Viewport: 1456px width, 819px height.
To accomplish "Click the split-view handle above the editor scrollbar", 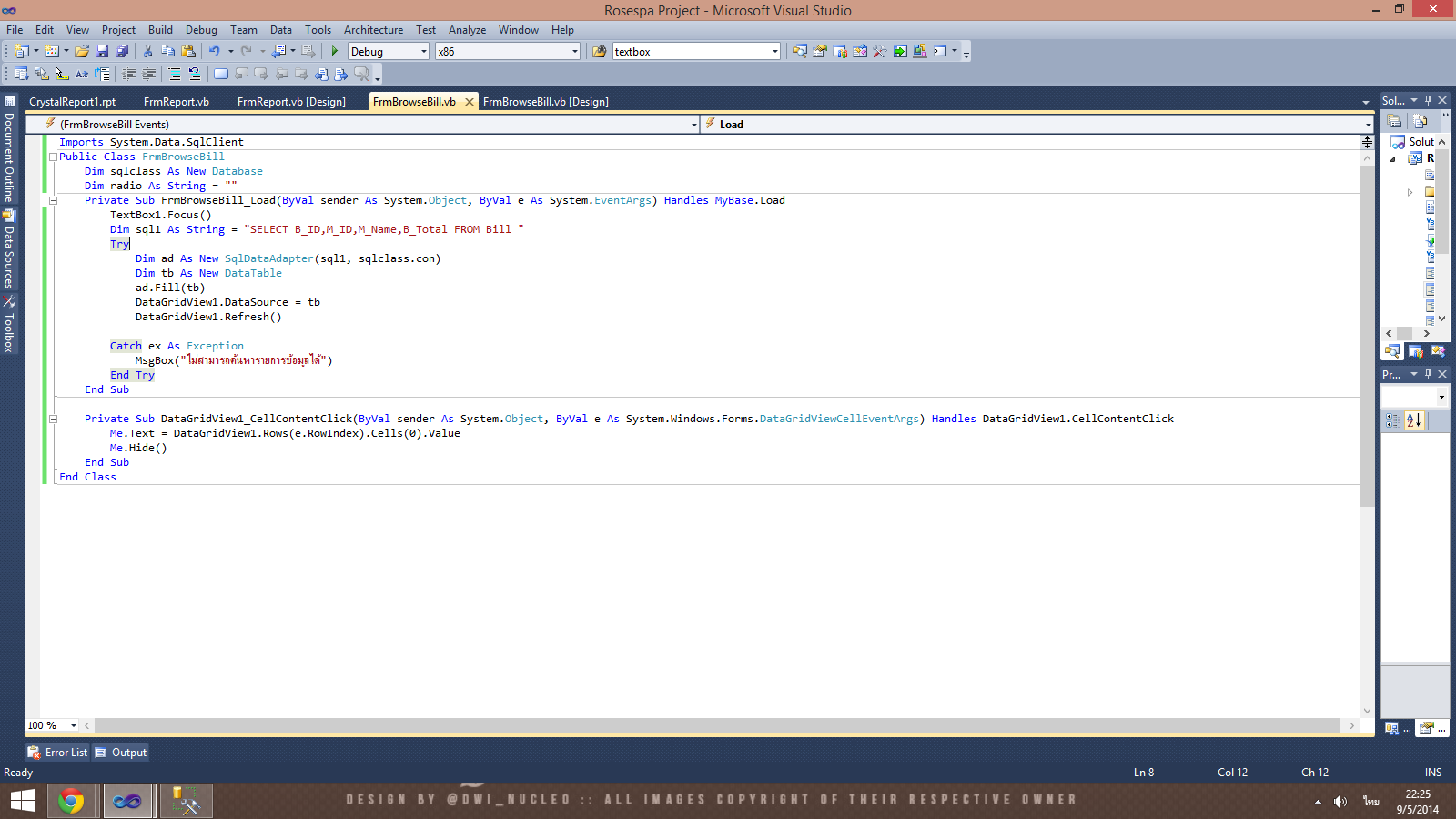I will coord(1367,142).
